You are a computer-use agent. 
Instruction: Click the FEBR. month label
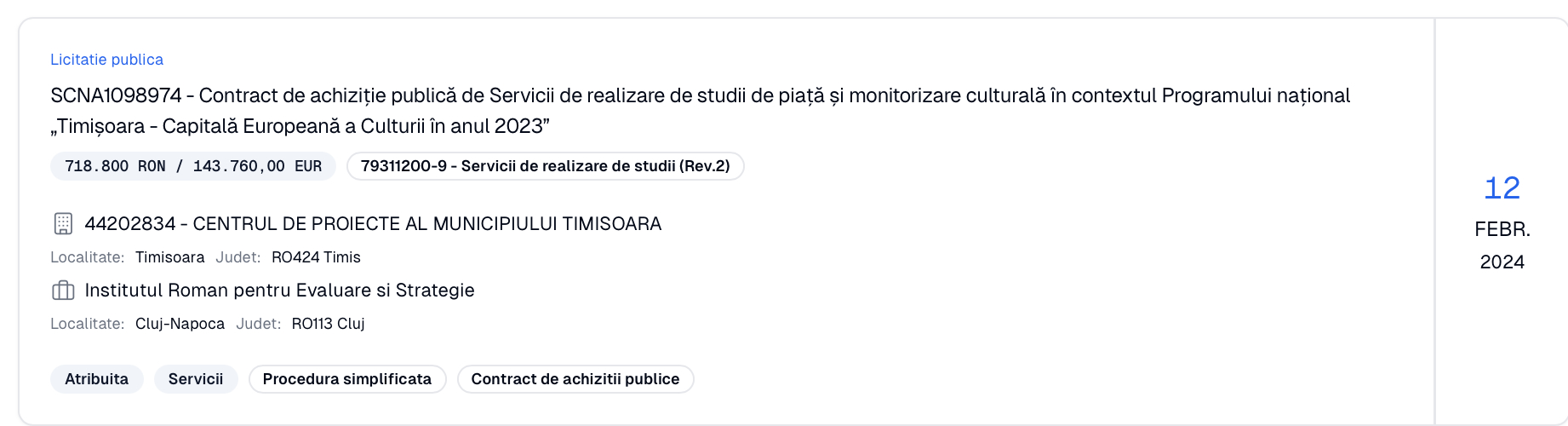click(1502, 229)
